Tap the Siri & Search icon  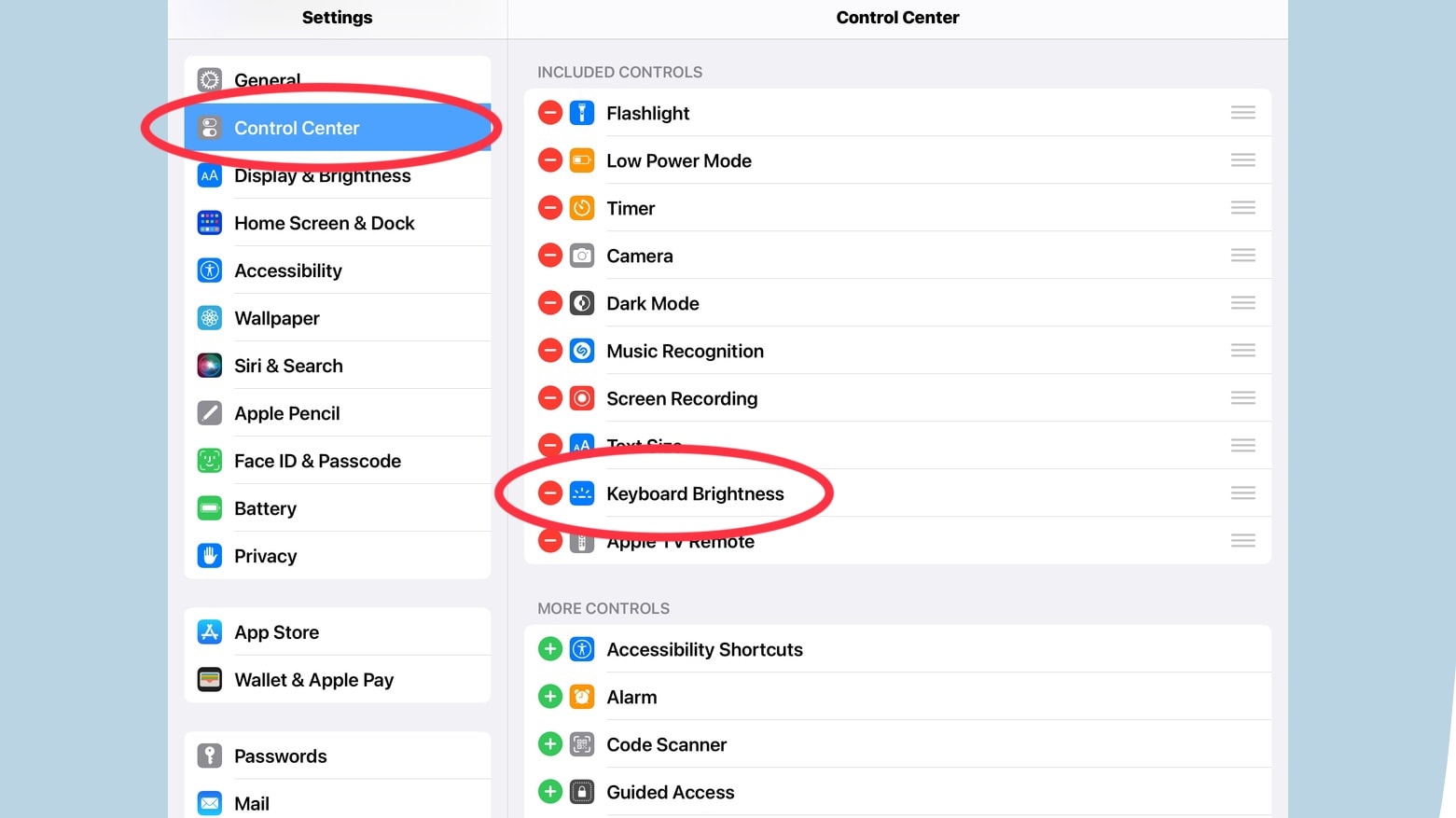pos(210,366)
